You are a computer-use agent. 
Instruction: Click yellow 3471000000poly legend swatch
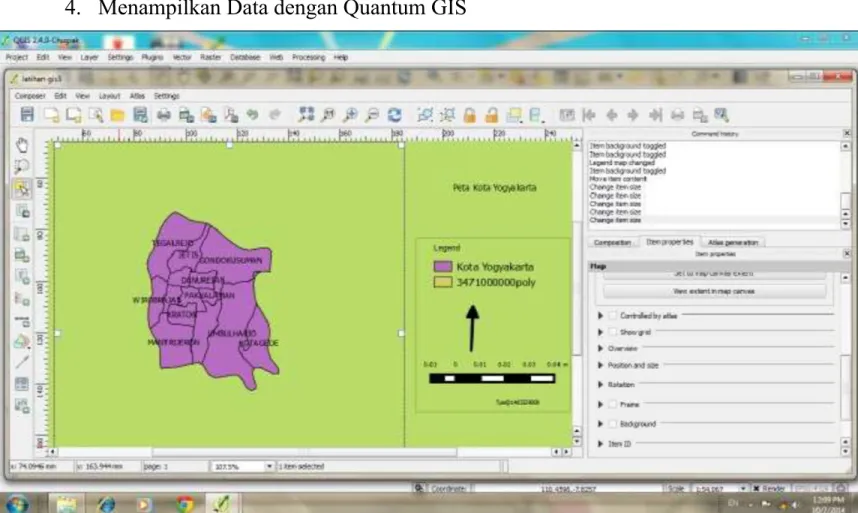tap(443, 282)
